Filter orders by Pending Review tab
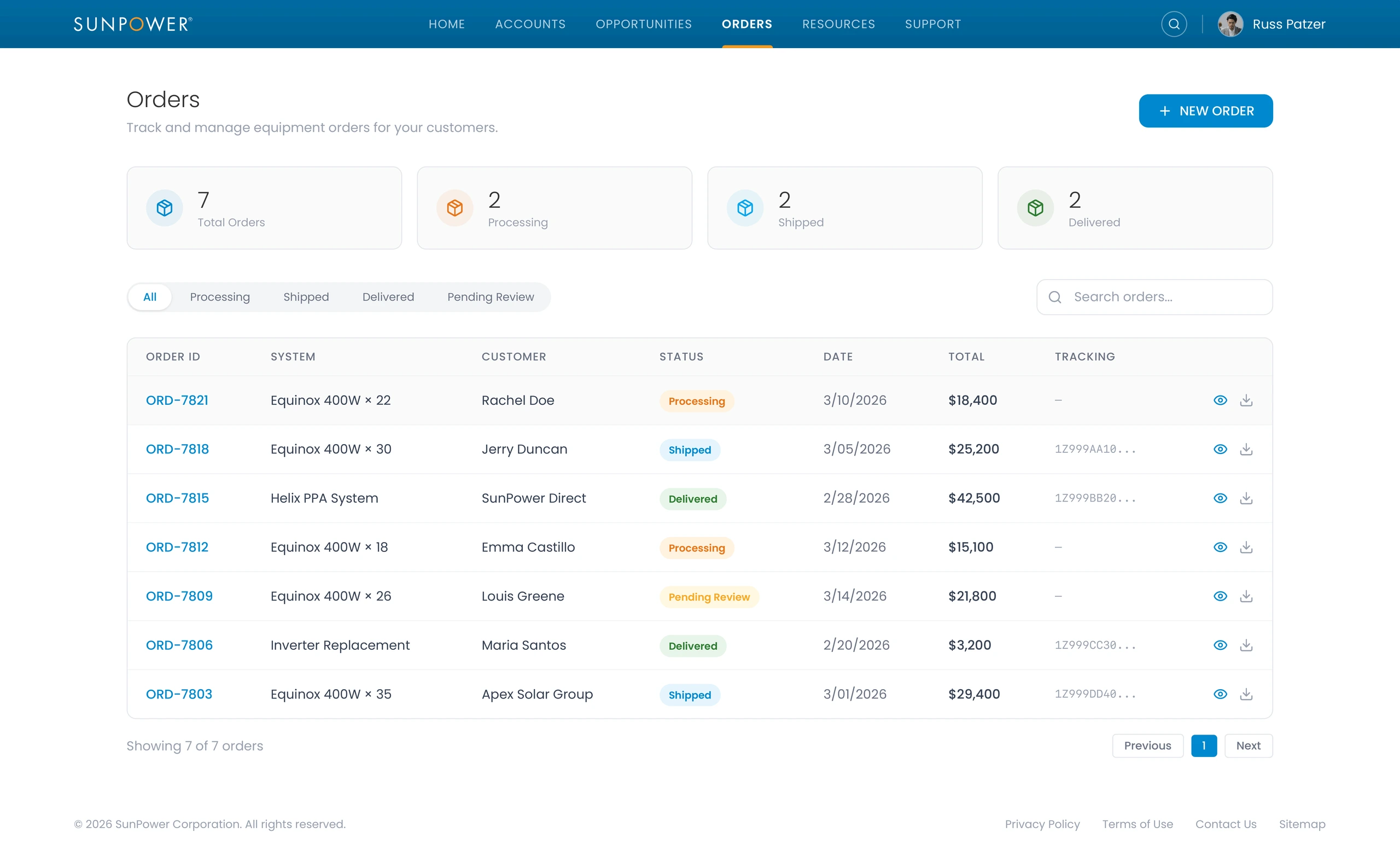Image resolution: width=1400 pixels, height=844 pixels. click(491, 296)
